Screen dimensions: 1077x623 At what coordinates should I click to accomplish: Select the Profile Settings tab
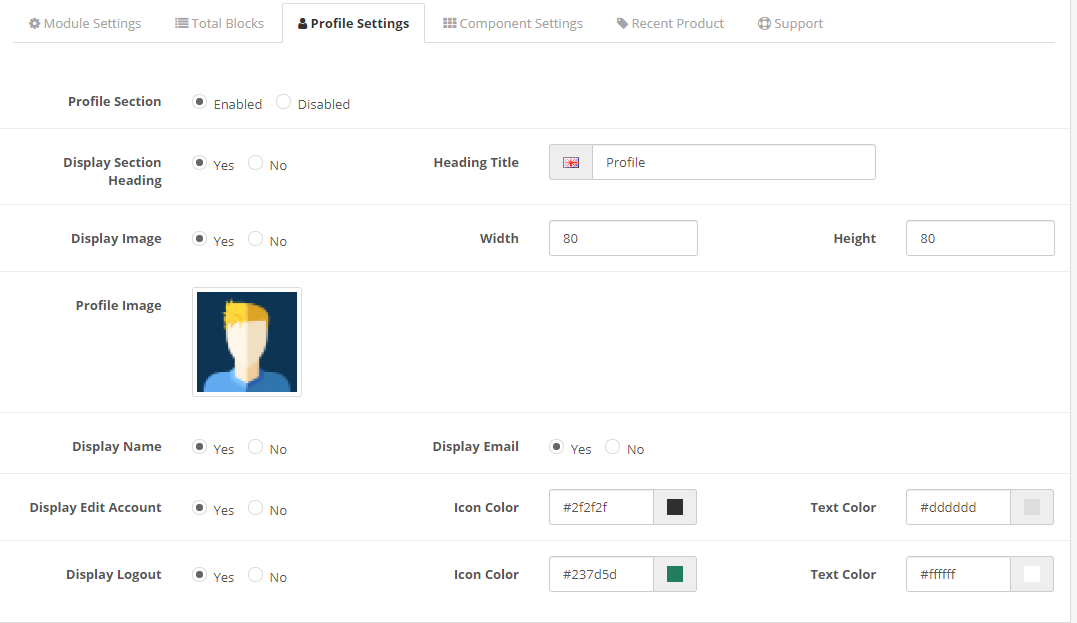(x=353, y=23)
